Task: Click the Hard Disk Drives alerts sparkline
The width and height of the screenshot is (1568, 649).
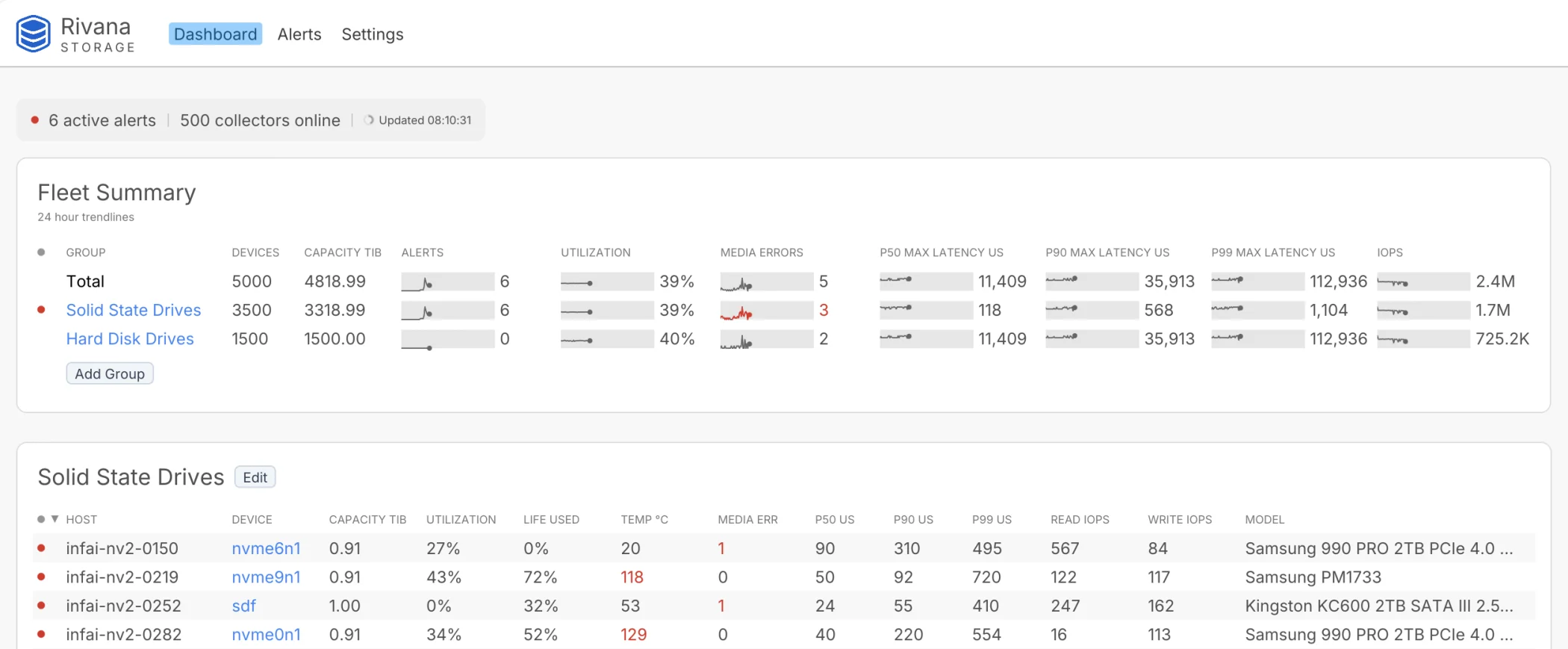Action: click(447, 339)
